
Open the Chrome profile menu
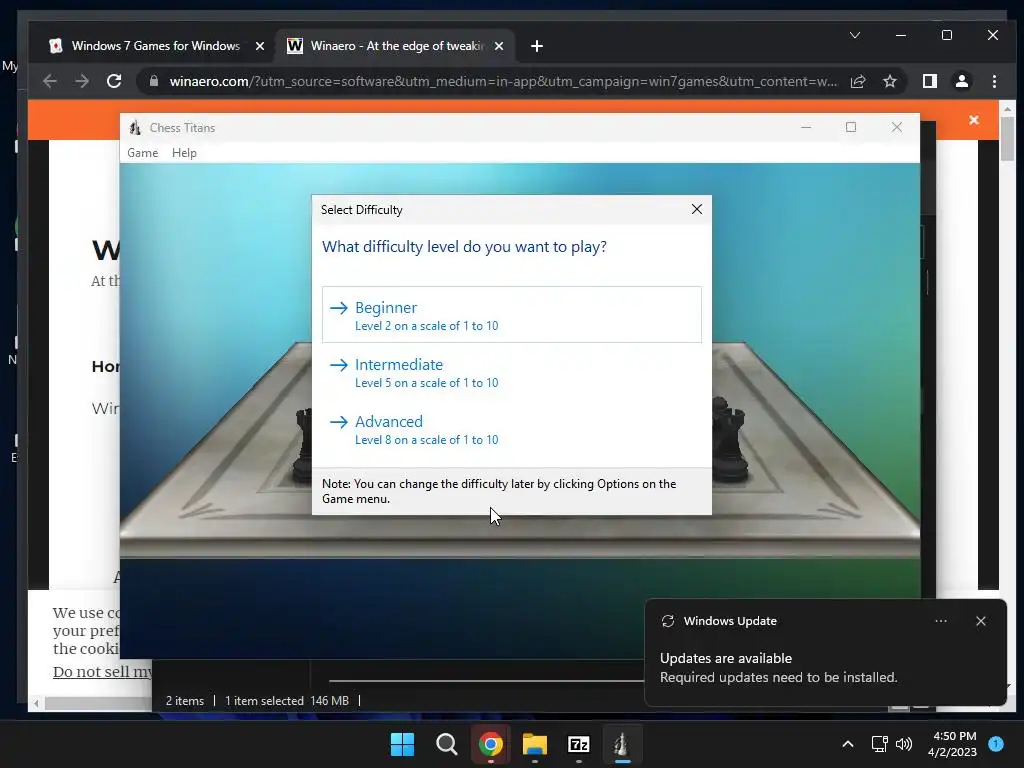click(962, 81)
